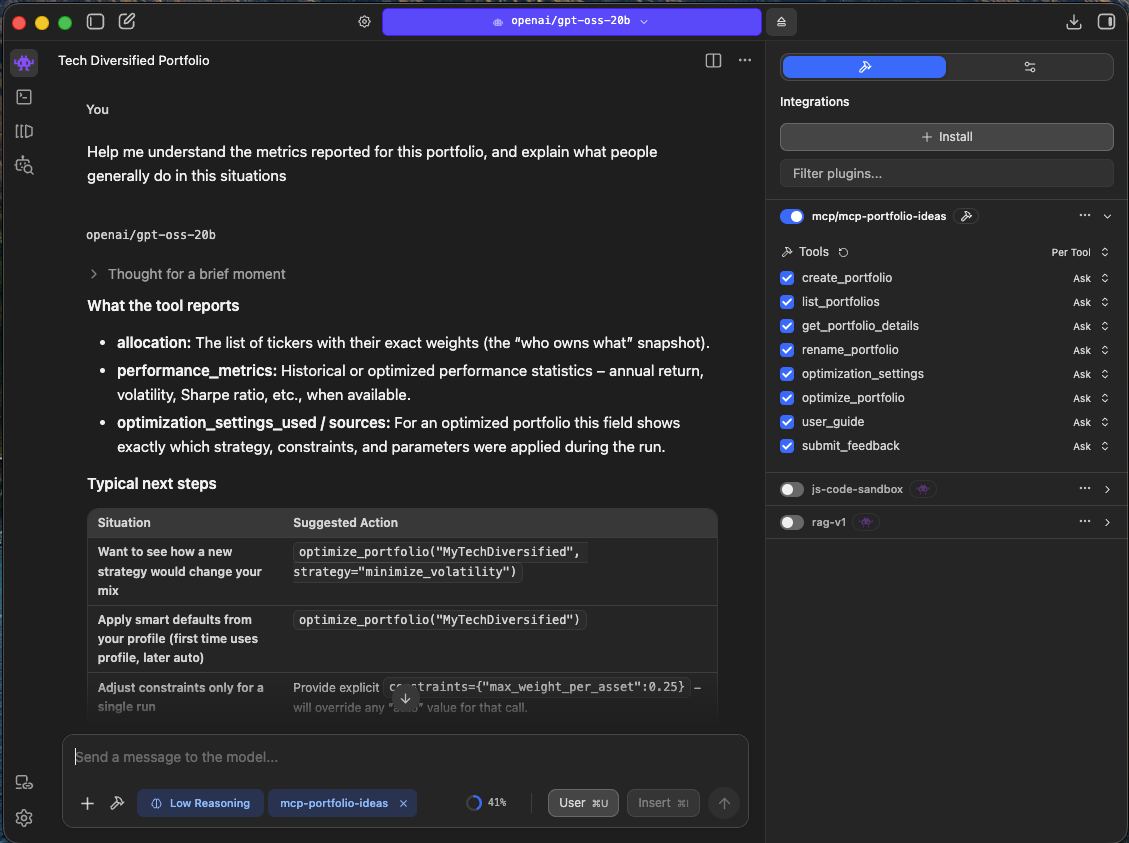Click the 41% context usage indicator

click(487, 803)
